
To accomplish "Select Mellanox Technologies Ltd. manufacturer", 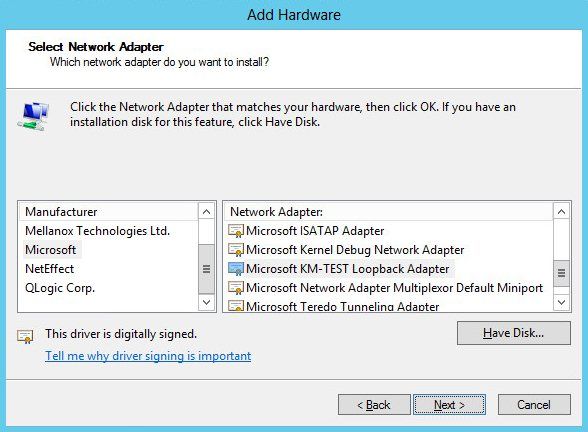I will pyautogui.click(x=98, y=231).
